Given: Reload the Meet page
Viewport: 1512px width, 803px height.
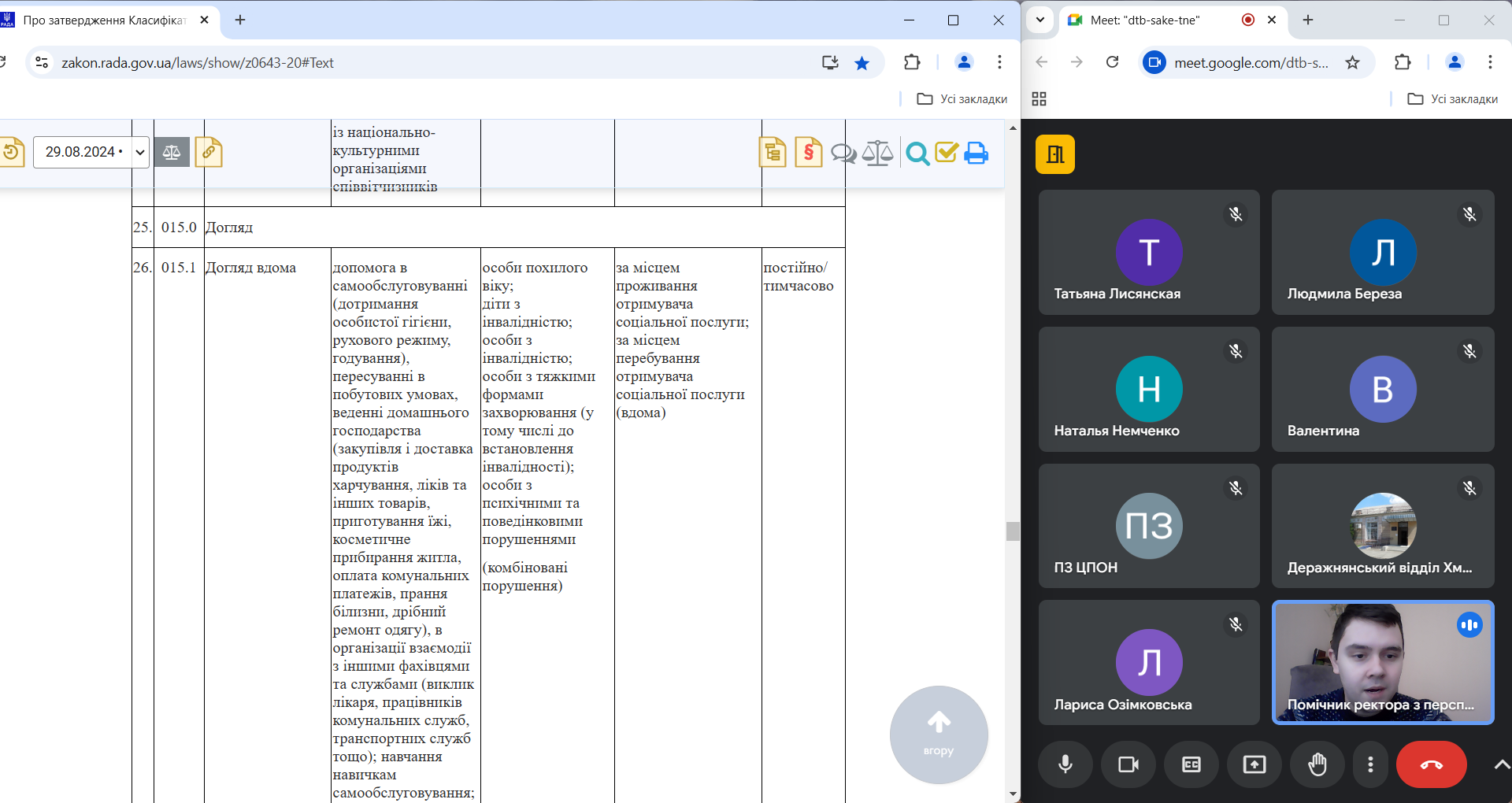Looking at the screenshot, I should click(x=1112, y=62).
